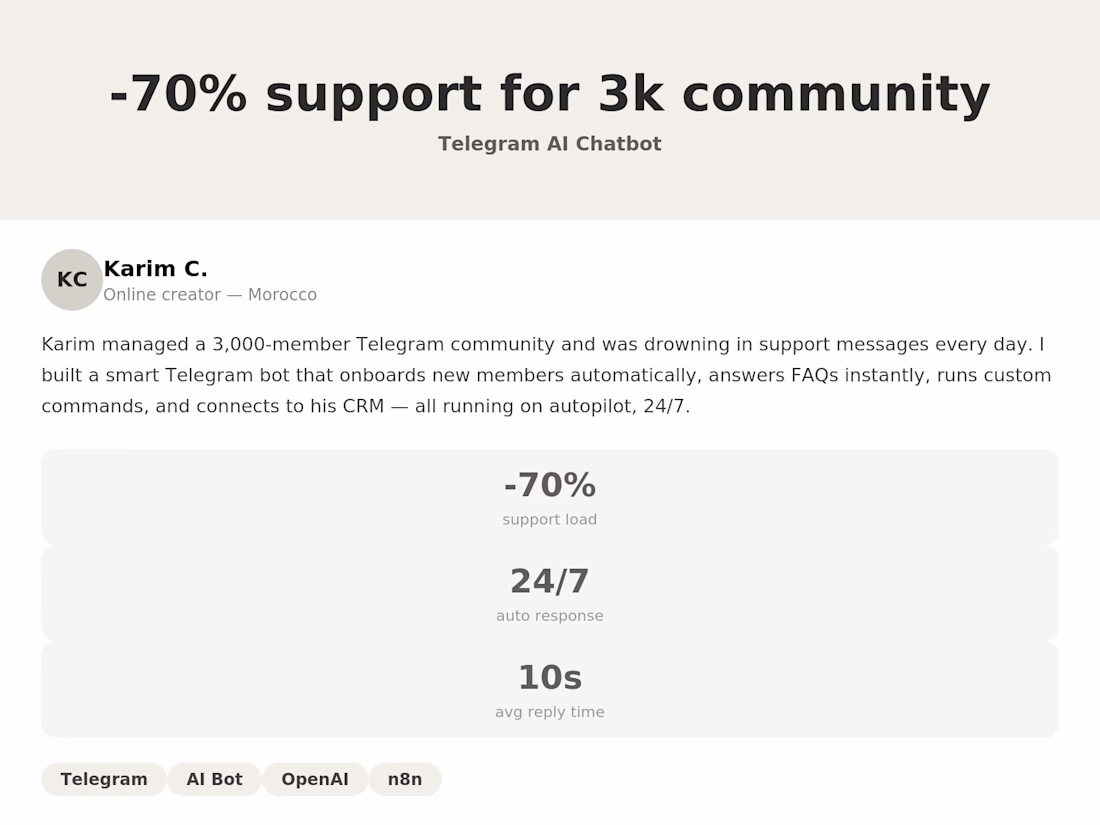1100x825 pixels.
Task: Open the OpenAI tag
Action: point(315,779)
